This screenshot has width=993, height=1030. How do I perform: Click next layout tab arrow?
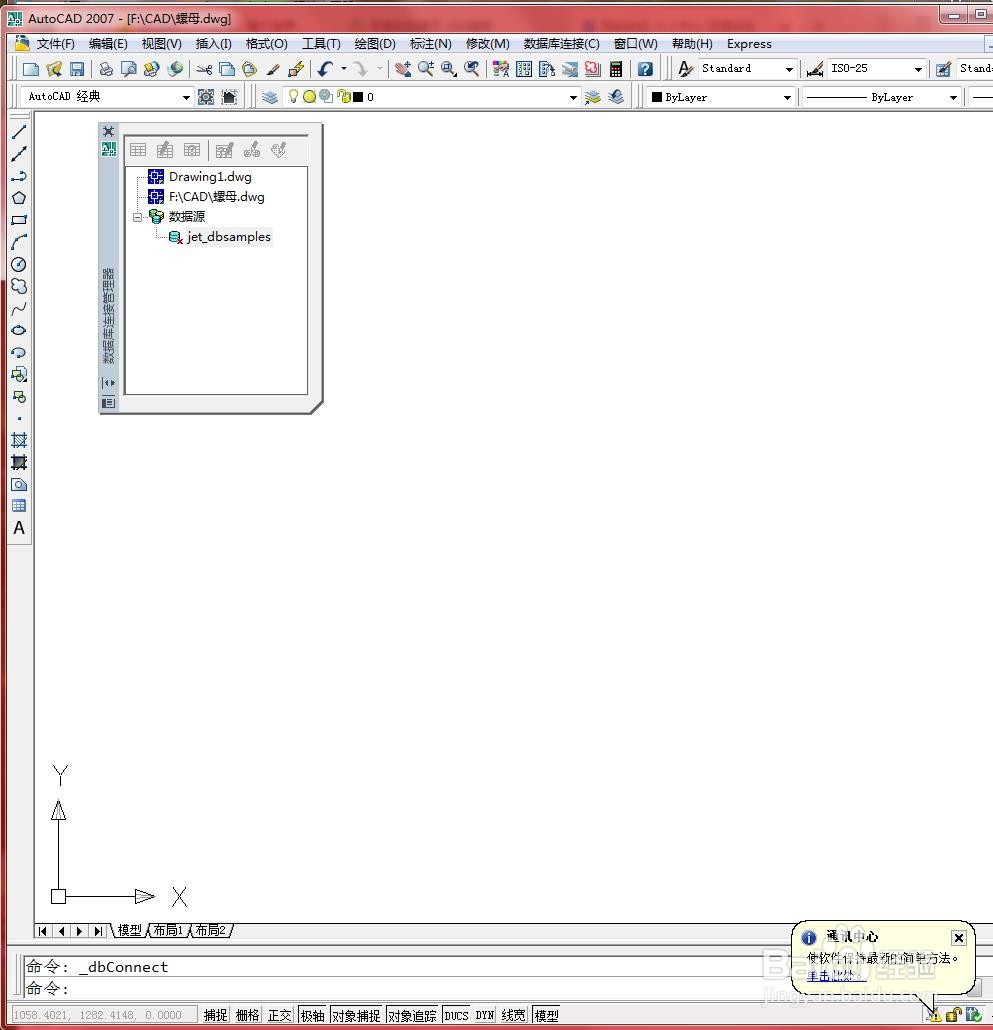pyautogui.click(x=79, y=931)
